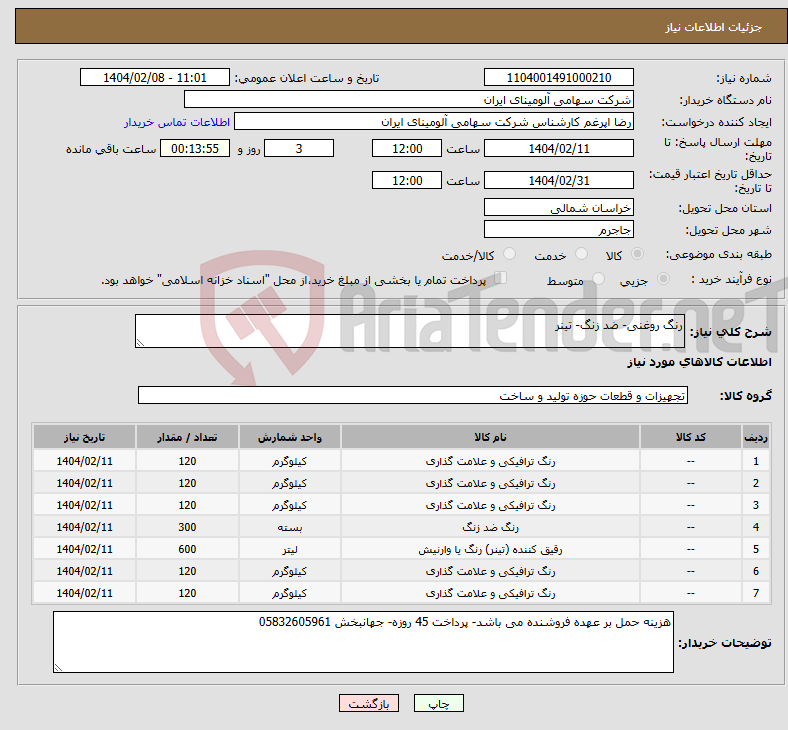Select the کالا radio button
The height and width of the screenshot is (730, 788).
click(637, 254)
